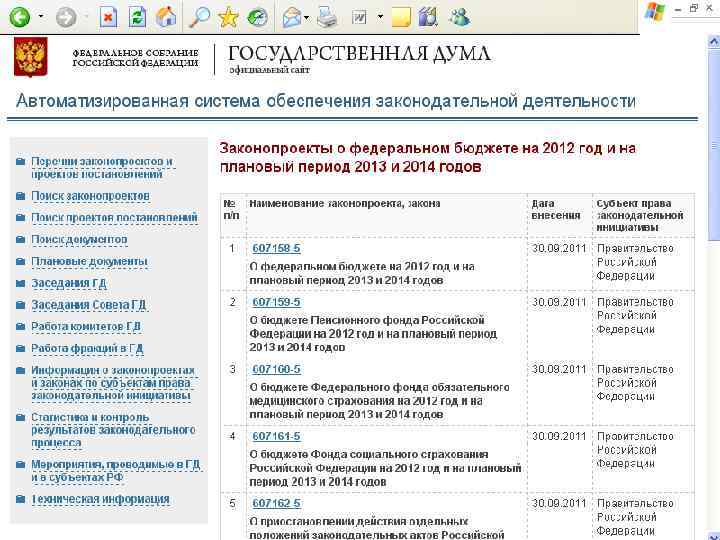This screenshot has height=540, width=720.
Task: Go to Home page house icon
Action: pos(166,17)
